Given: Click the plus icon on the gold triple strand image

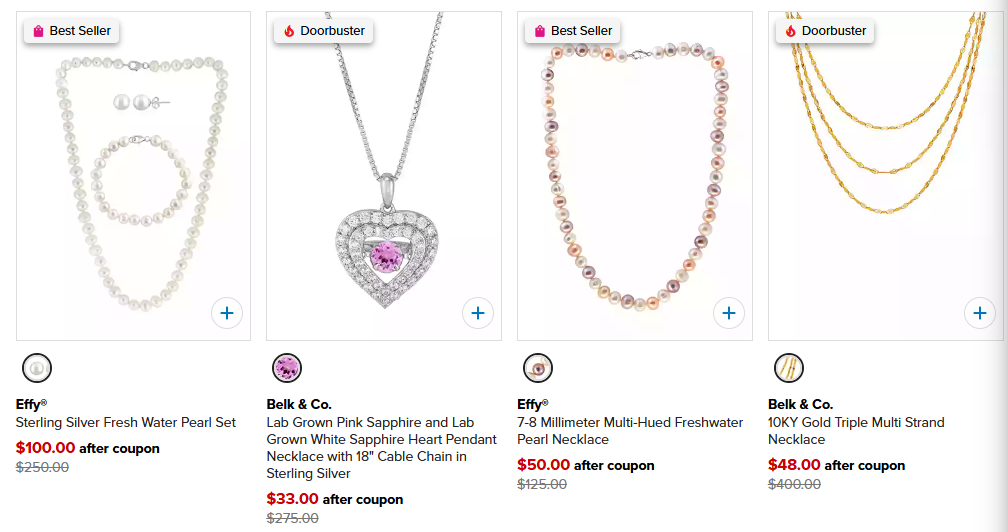Looking at the screenshot, I should (980, 313).
